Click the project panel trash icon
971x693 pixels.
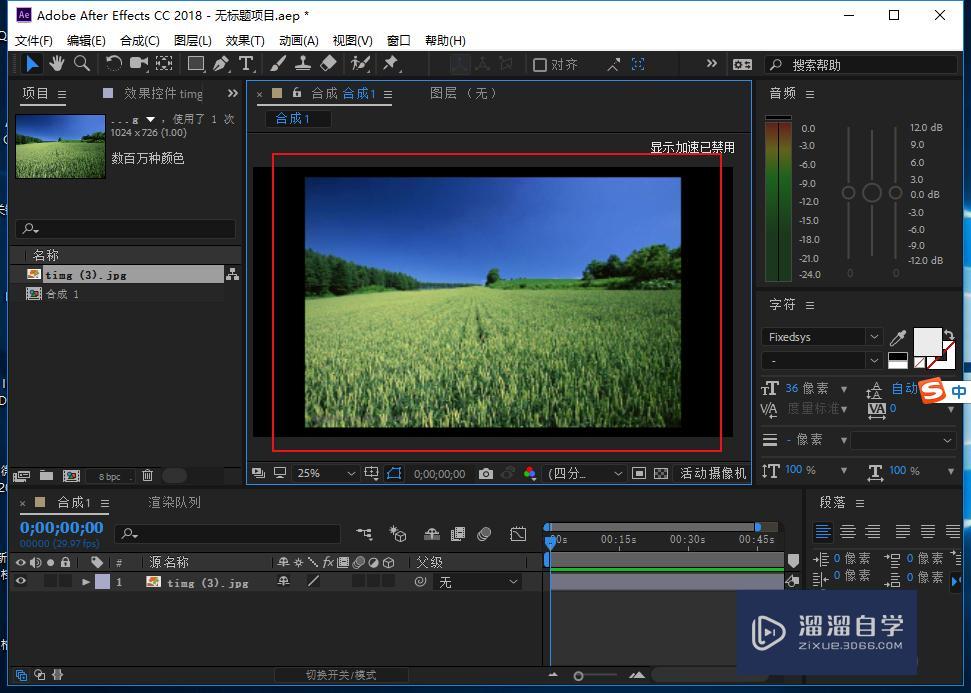147,476
